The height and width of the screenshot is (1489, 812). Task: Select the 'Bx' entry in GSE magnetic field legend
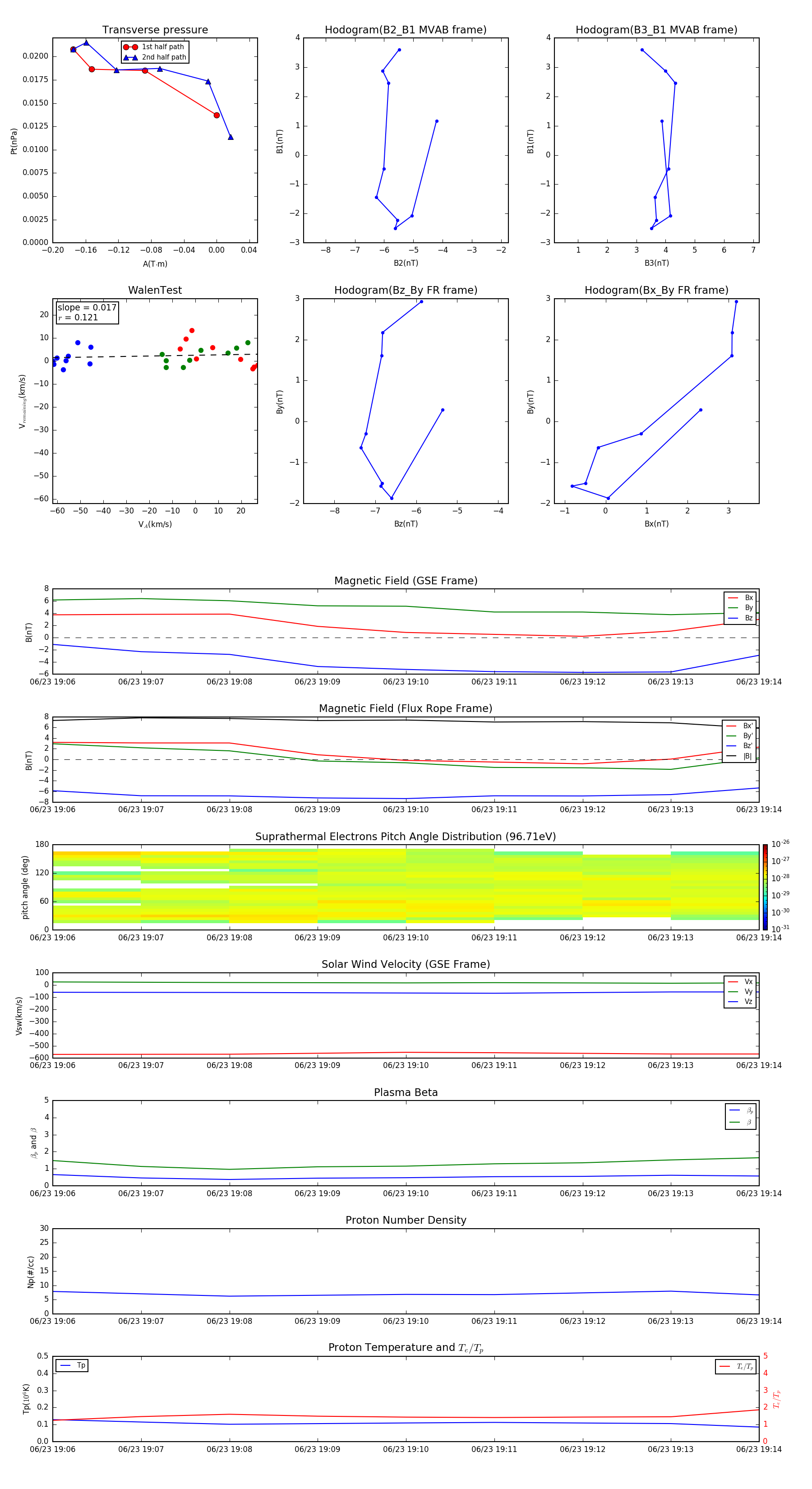coord(740,598)
